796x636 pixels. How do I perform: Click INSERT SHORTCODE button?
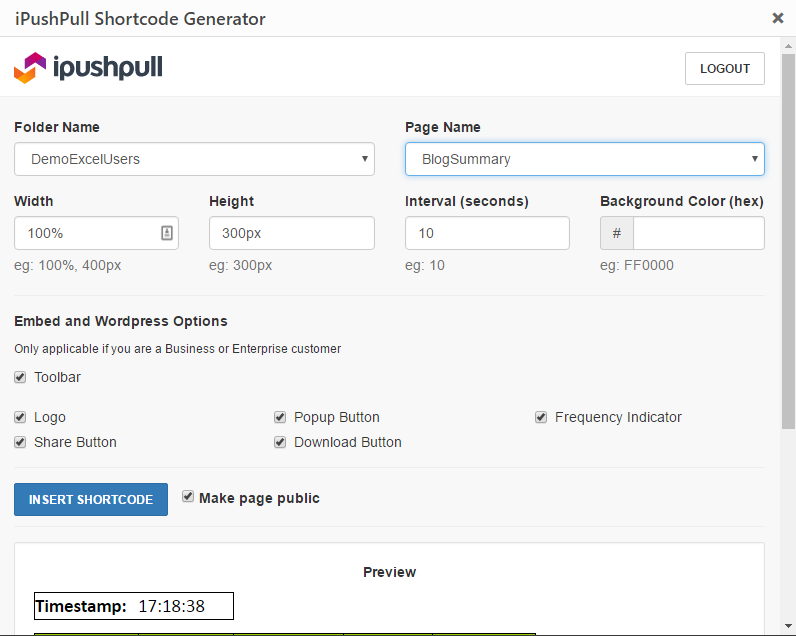[91, 500]
